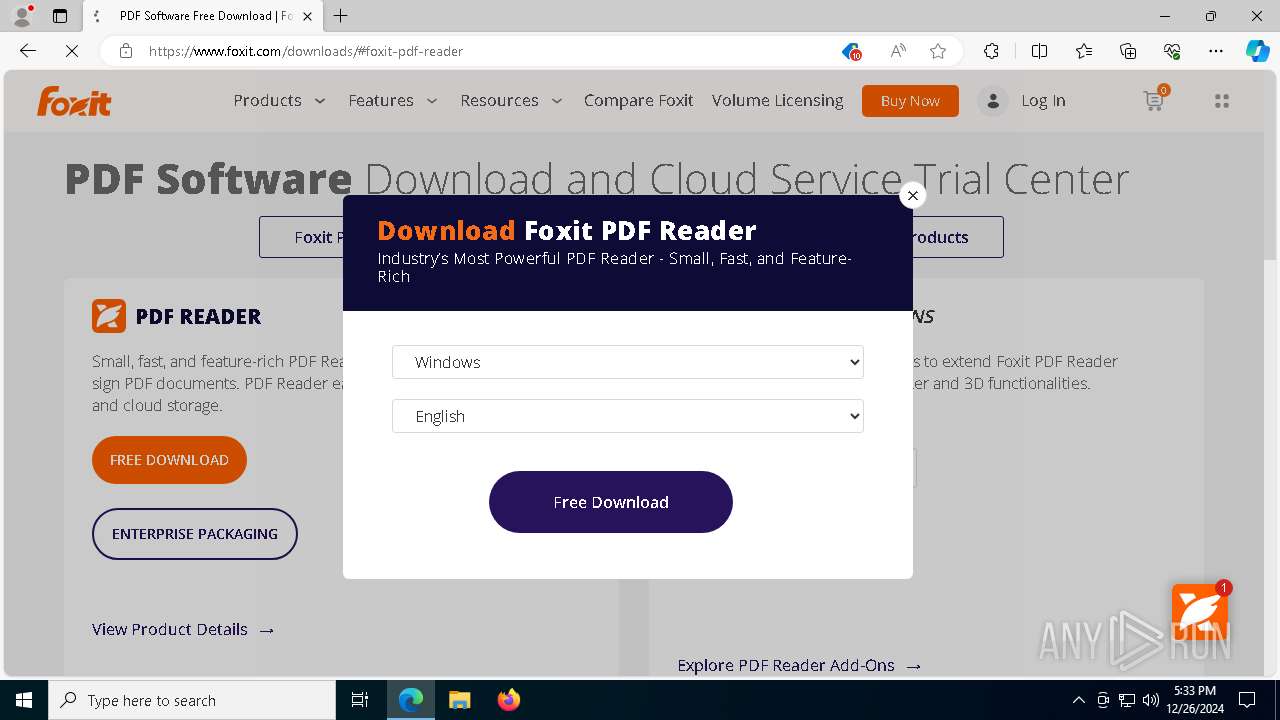Open the Windows Start menu

[24, 700]
